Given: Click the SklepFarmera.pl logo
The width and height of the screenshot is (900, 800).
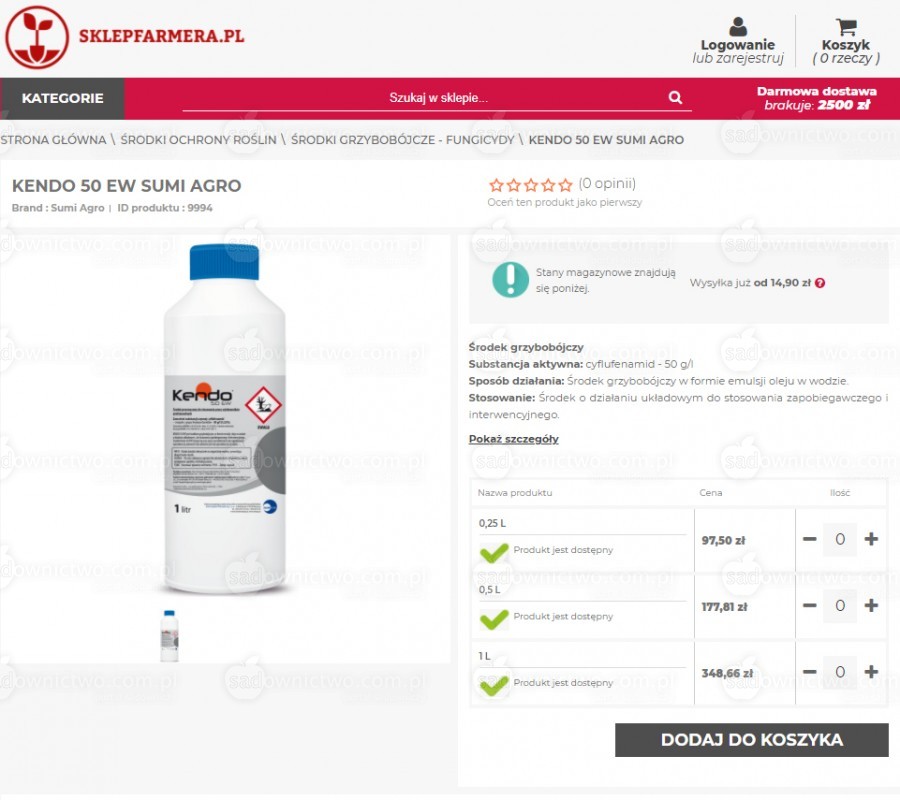Looking at the screenshot, I should tap(125, 37).
